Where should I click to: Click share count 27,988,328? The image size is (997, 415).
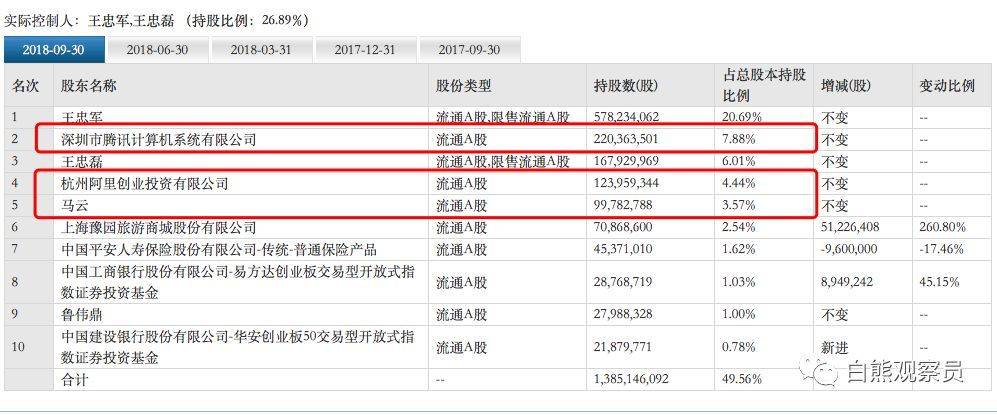click(x=622, y=315)
